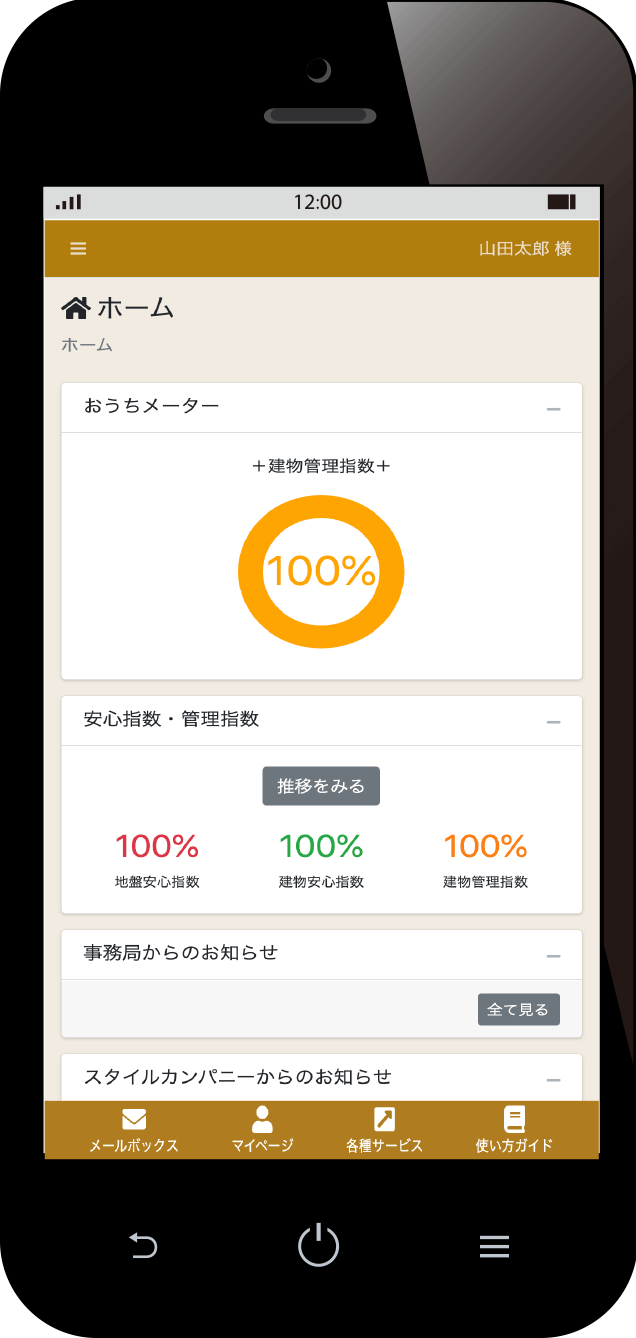Open the hamburger menu in header
The image size is (636, 1338).
pyautogui.click(x=78, y=249)
